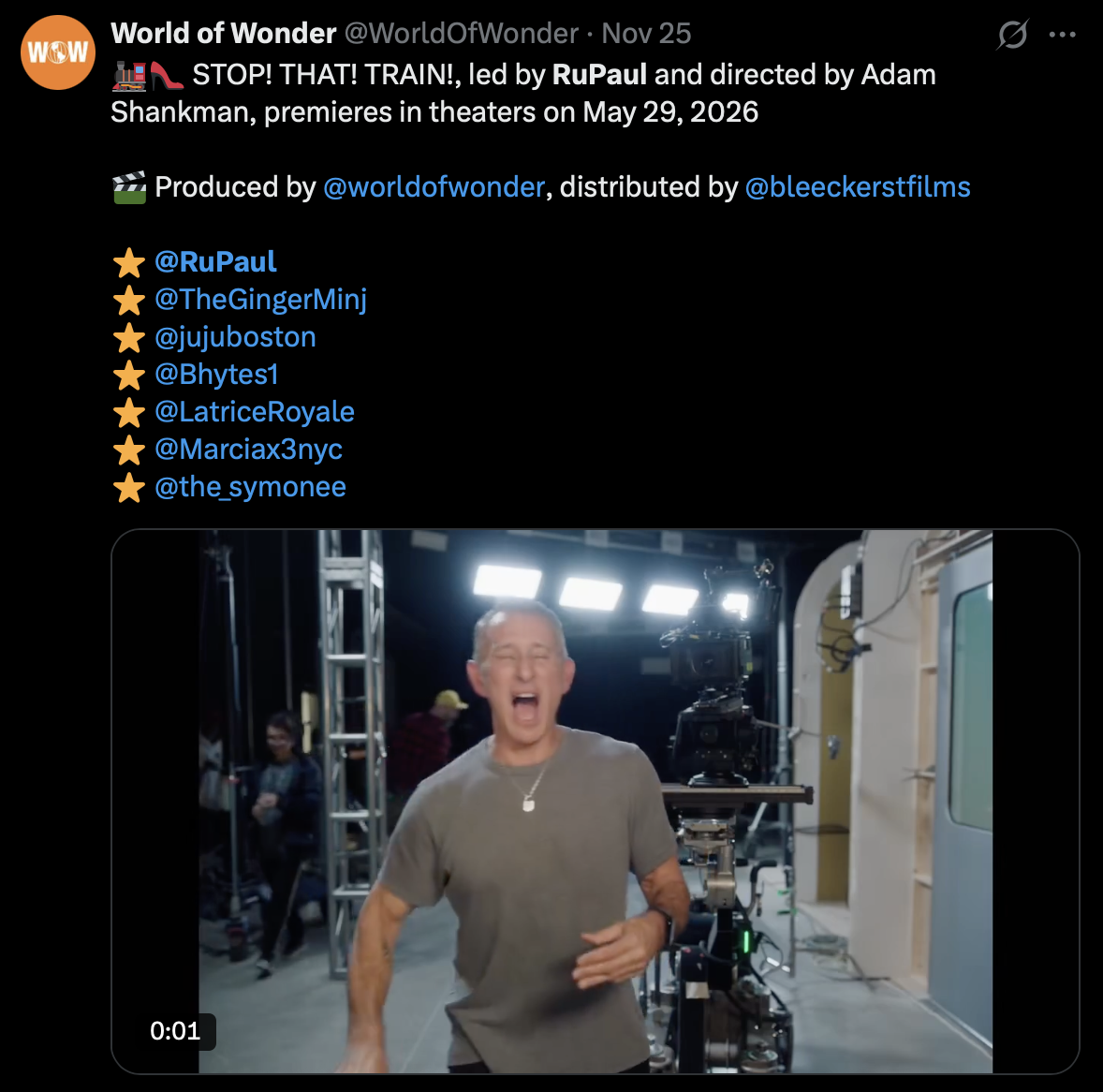The image size is (1103, 1092).
Task: Click the @WorldOfWonder handle in header
Action: click(462, 33)
